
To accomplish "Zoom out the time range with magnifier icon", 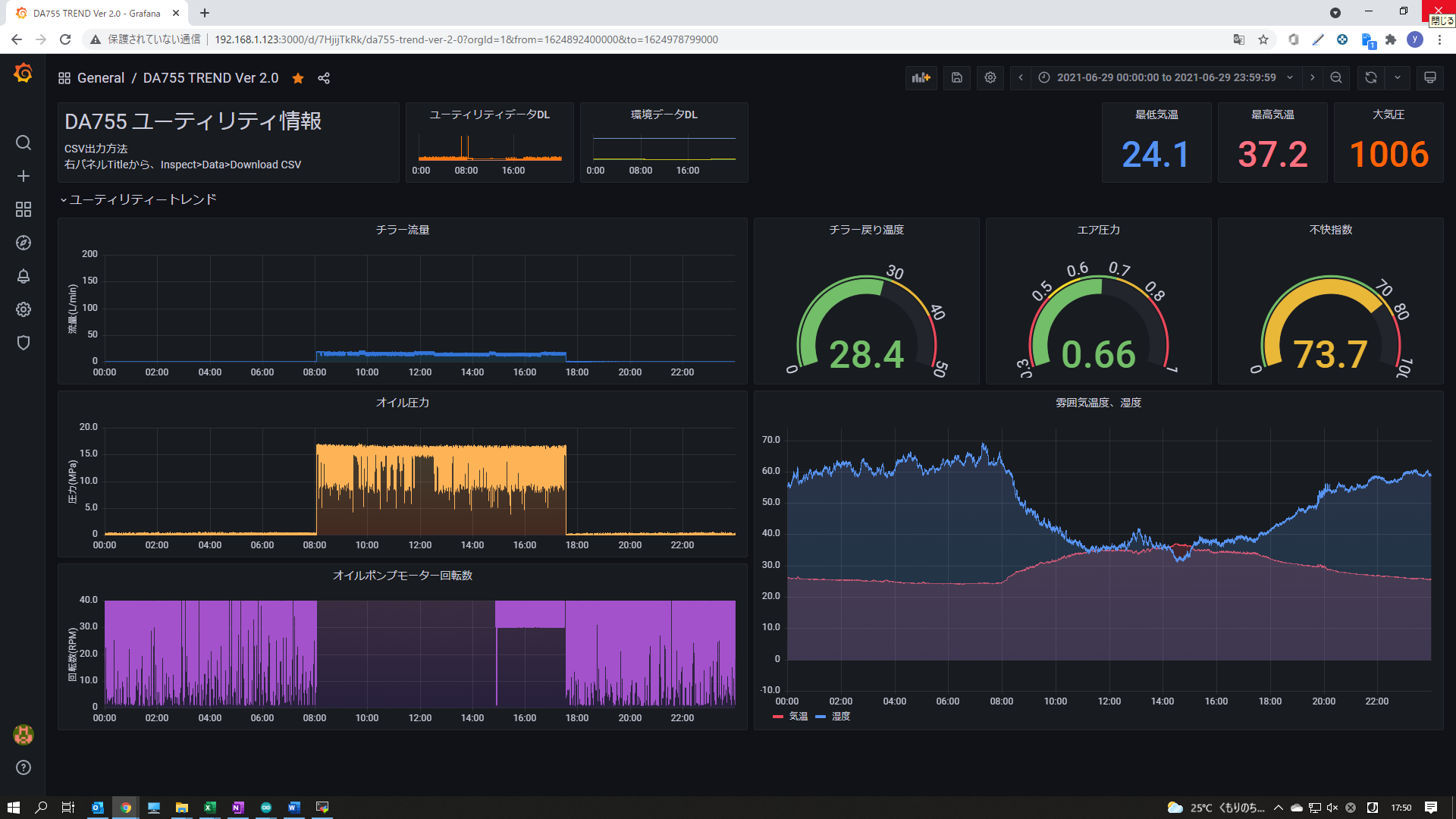I will point(1336,77).
